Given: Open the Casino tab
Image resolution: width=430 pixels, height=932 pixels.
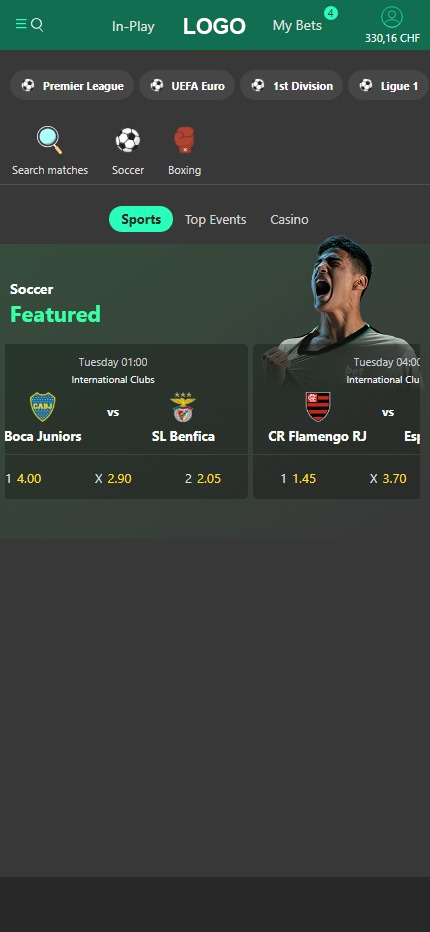Looking at the screenshot, I should (x=289, y=219).
